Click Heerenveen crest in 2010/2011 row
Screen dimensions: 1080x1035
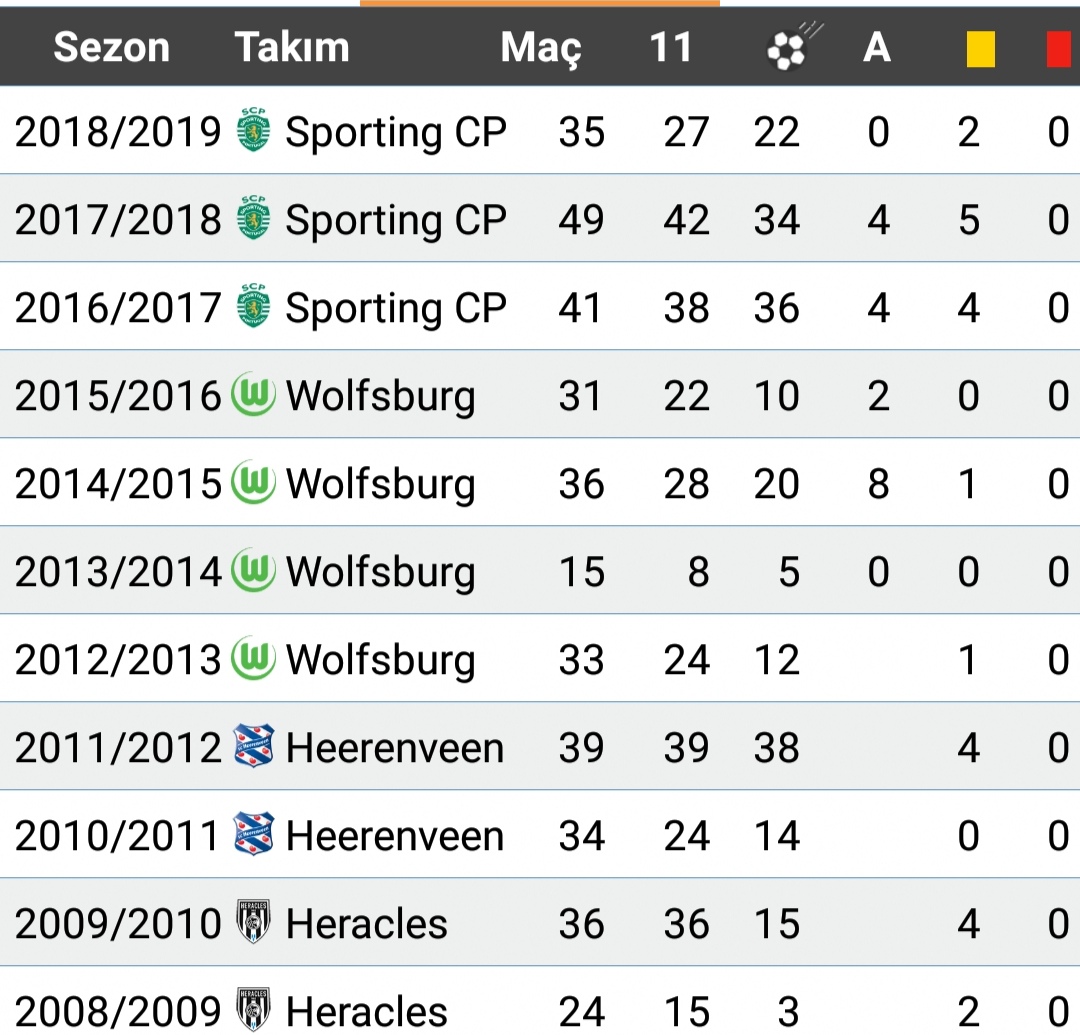(253, 835)
